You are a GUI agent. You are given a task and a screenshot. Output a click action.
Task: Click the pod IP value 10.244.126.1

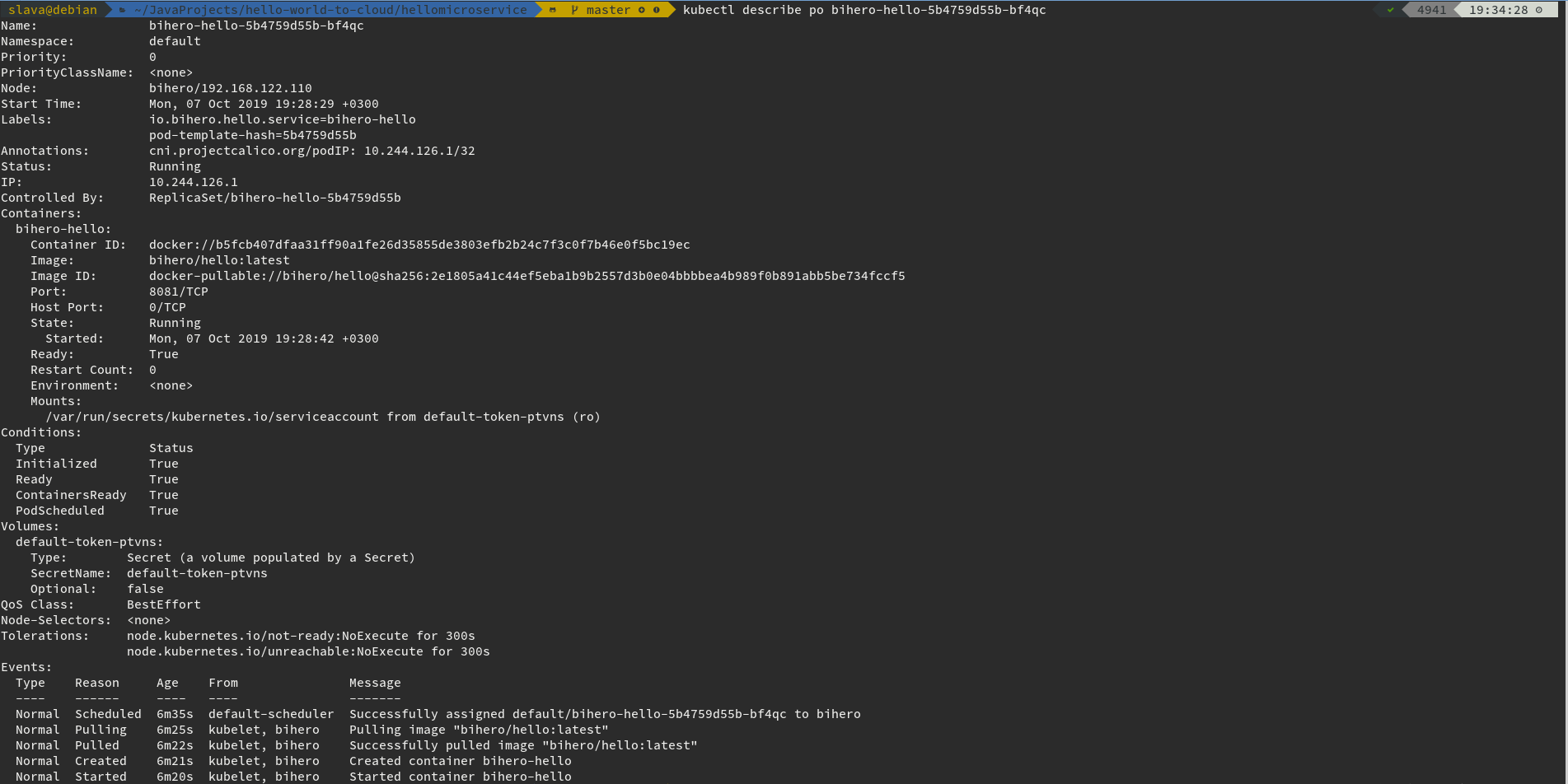194,182
